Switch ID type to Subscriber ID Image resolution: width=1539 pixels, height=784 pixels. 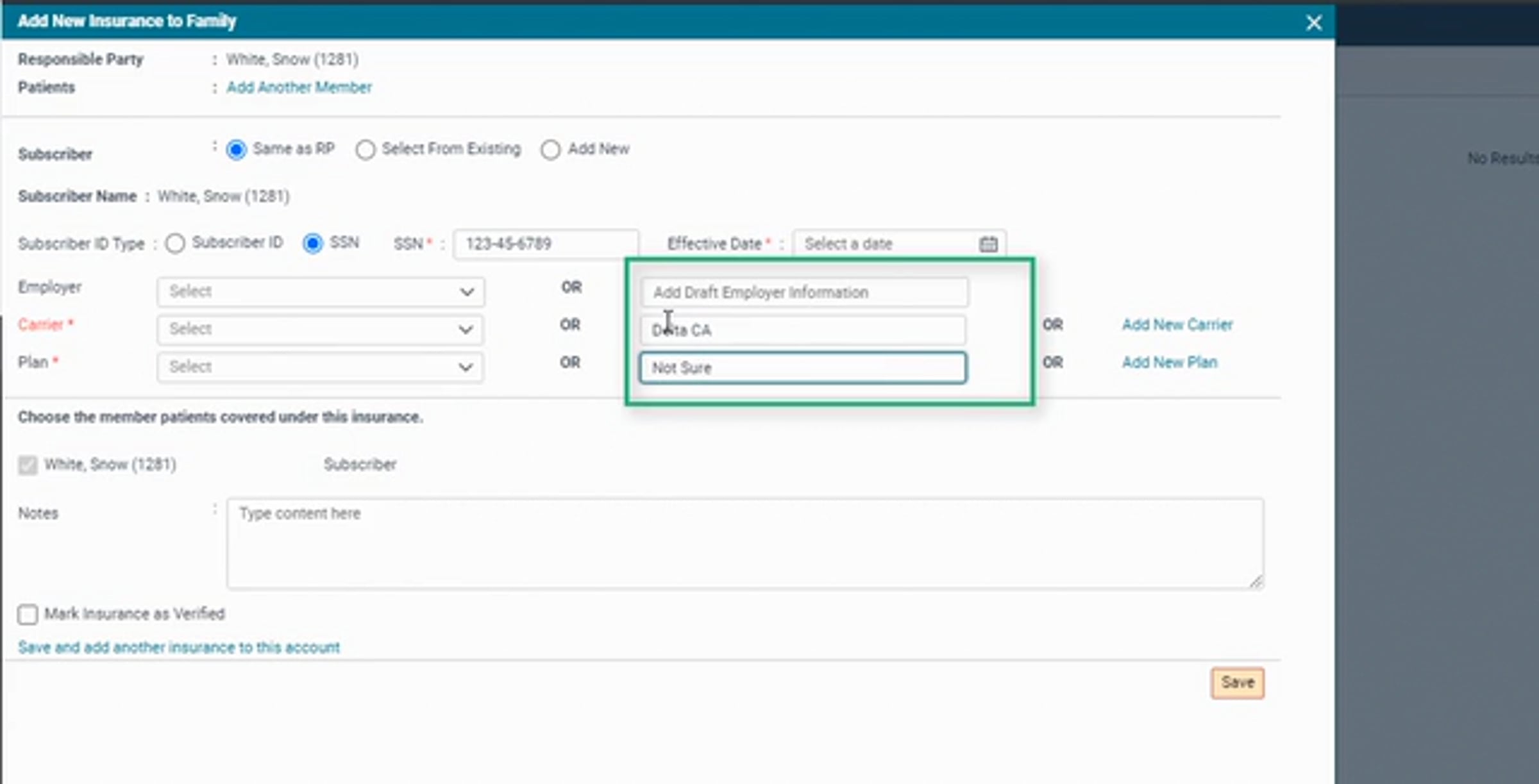pos(175,244)
